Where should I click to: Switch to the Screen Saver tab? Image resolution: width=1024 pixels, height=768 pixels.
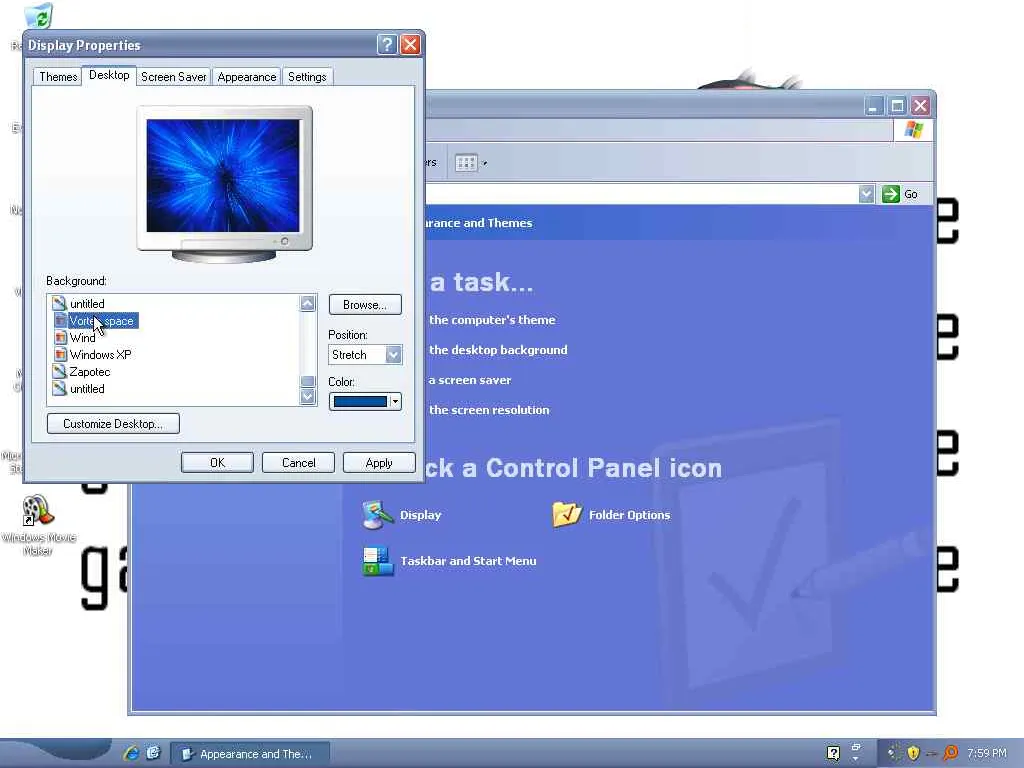pyautogui.click(x=173, y=77)
